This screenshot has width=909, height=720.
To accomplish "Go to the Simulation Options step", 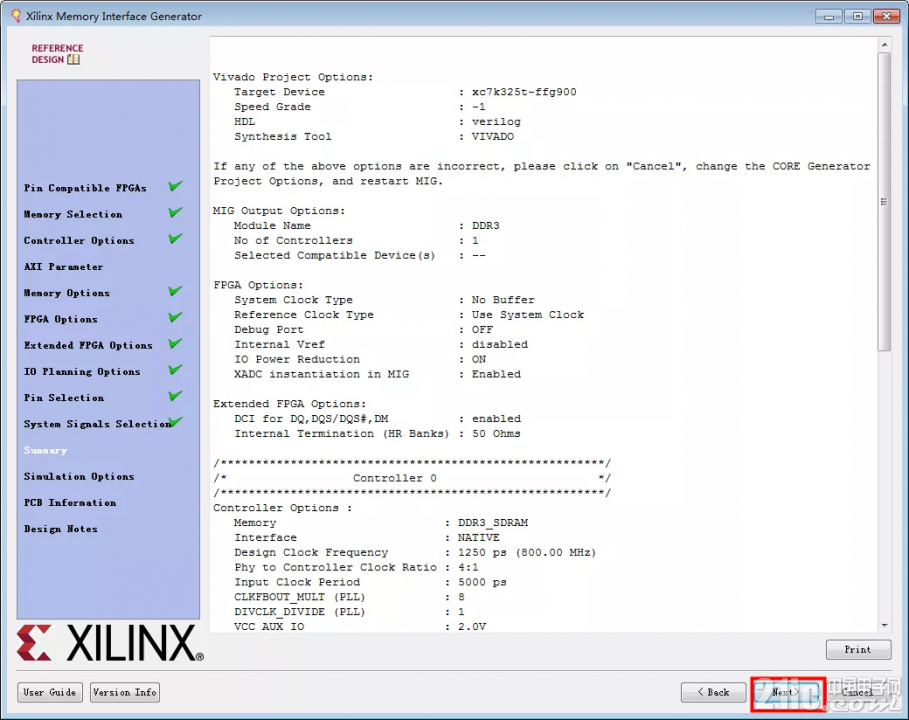I will (79, 477).
